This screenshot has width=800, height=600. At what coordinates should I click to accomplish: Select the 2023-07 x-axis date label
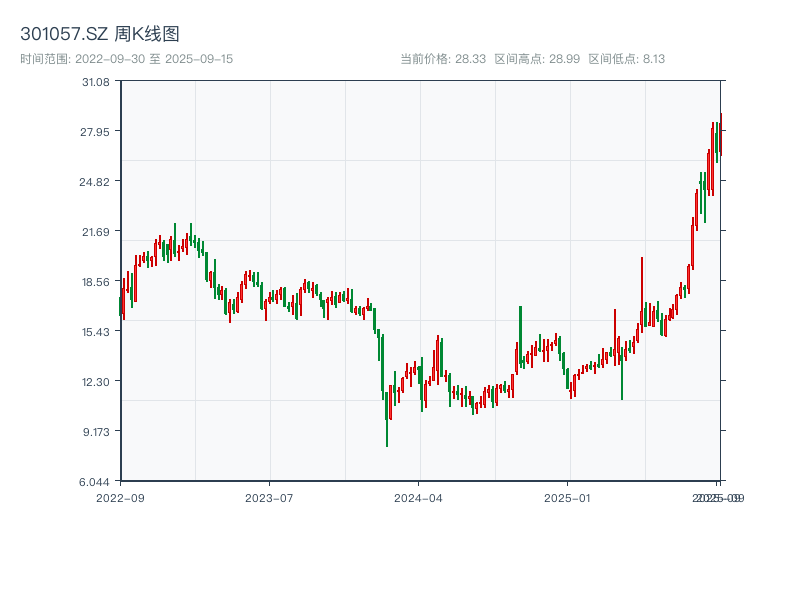tap(269, 497)
